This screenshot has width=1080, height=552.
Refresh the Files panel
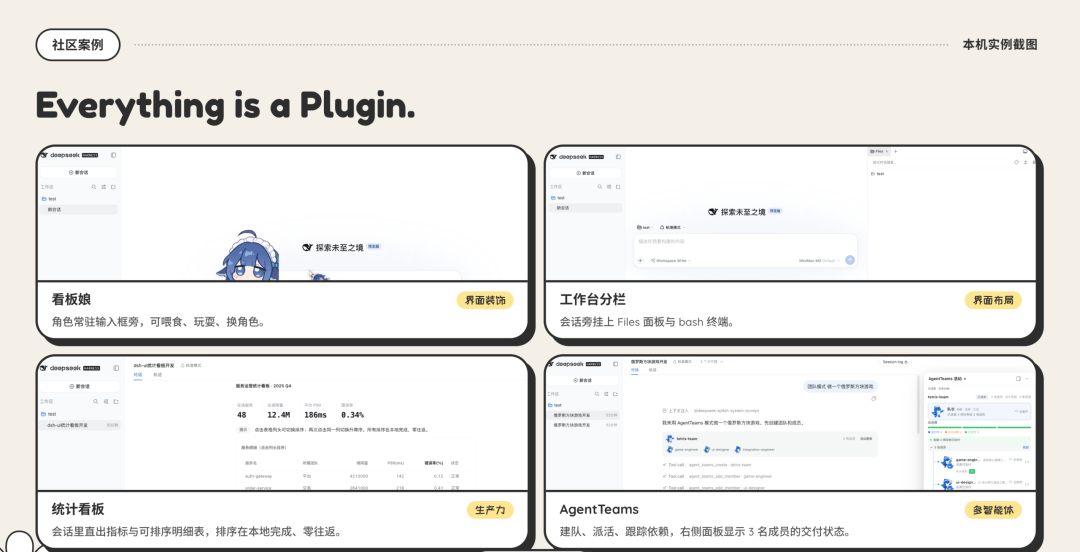pyautogui.click(x=1016, y=163)
